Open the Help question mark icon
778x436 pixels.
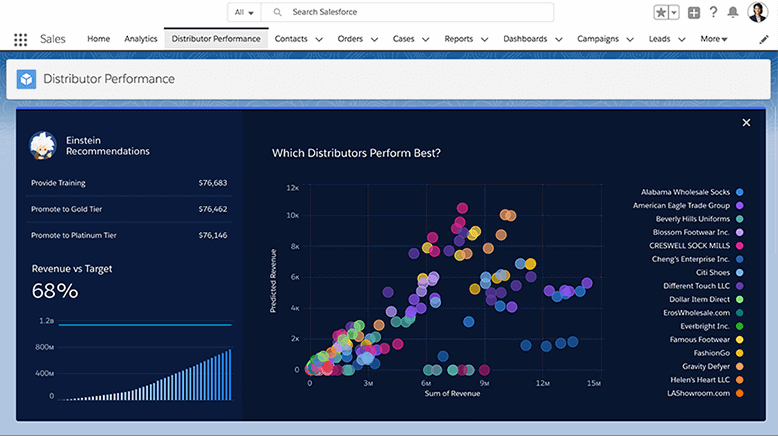[713, 12]
